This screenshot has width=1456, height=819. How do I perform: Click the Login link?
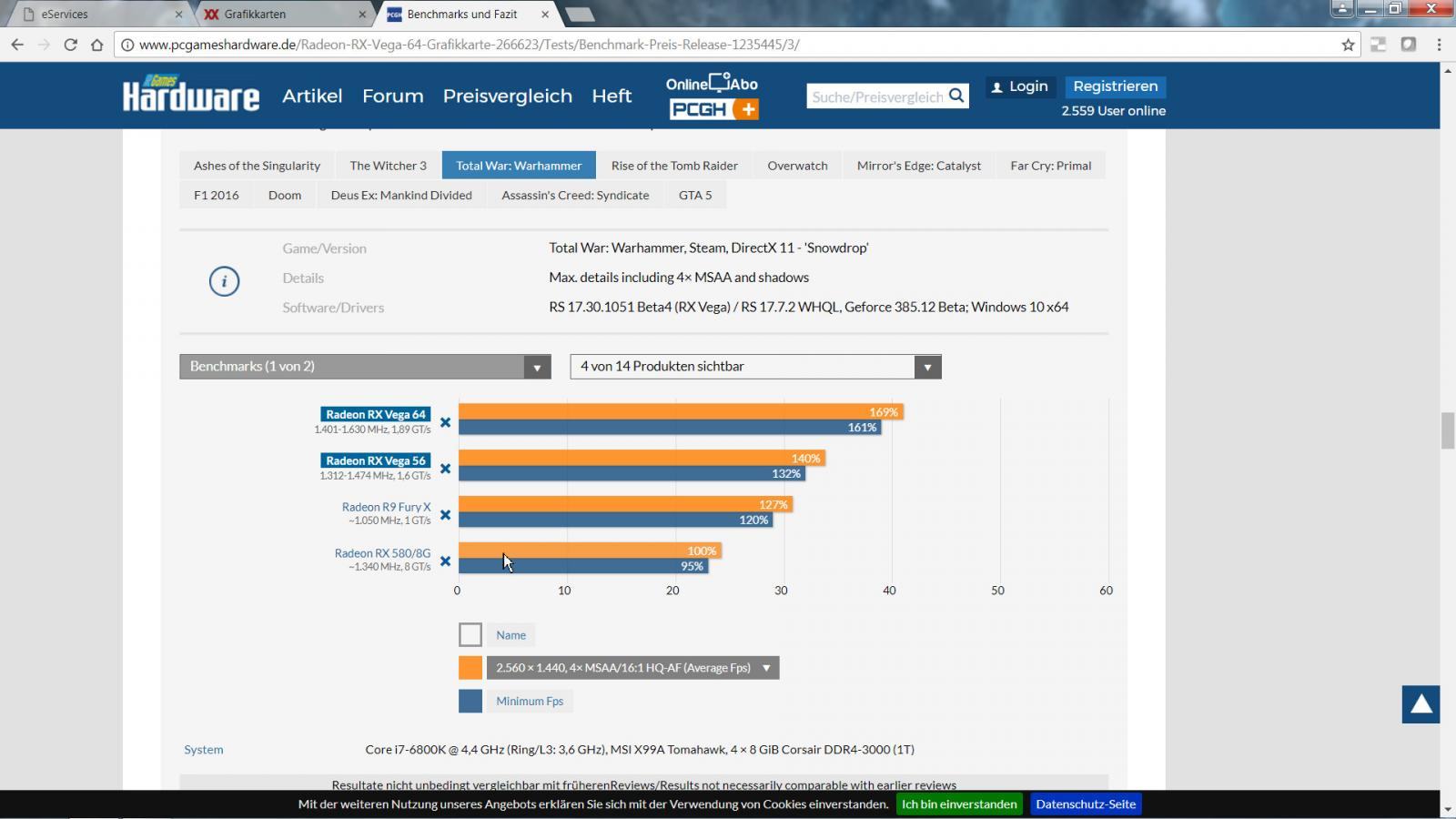click(1019, 86)
